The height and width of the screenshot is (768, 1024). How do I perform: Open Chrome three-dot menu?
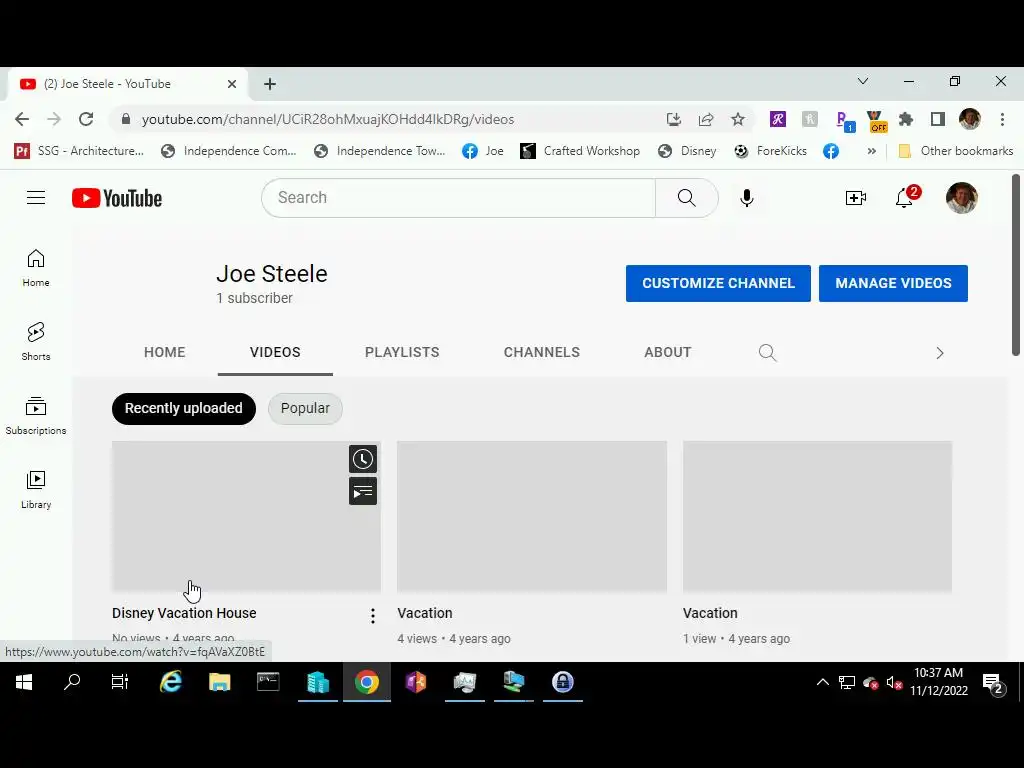[1002, 119]
